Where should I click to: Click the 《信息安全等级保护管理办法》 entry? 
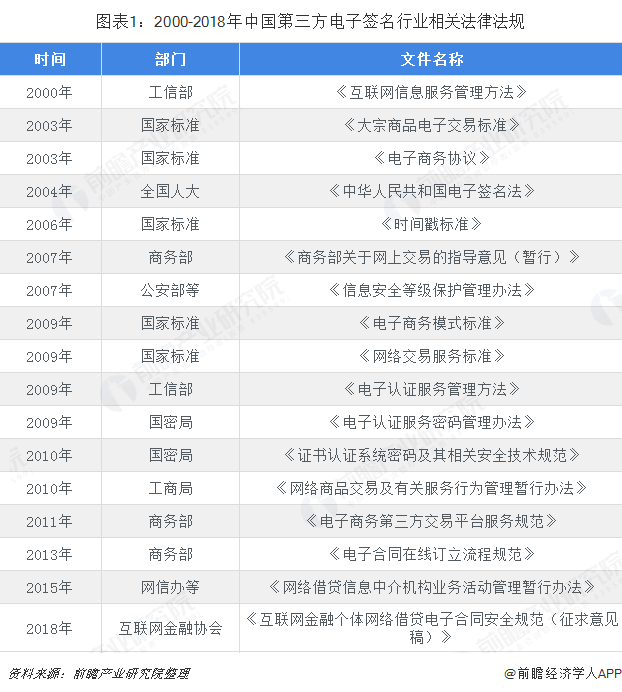pyautogui.click(x=431, y=290)
